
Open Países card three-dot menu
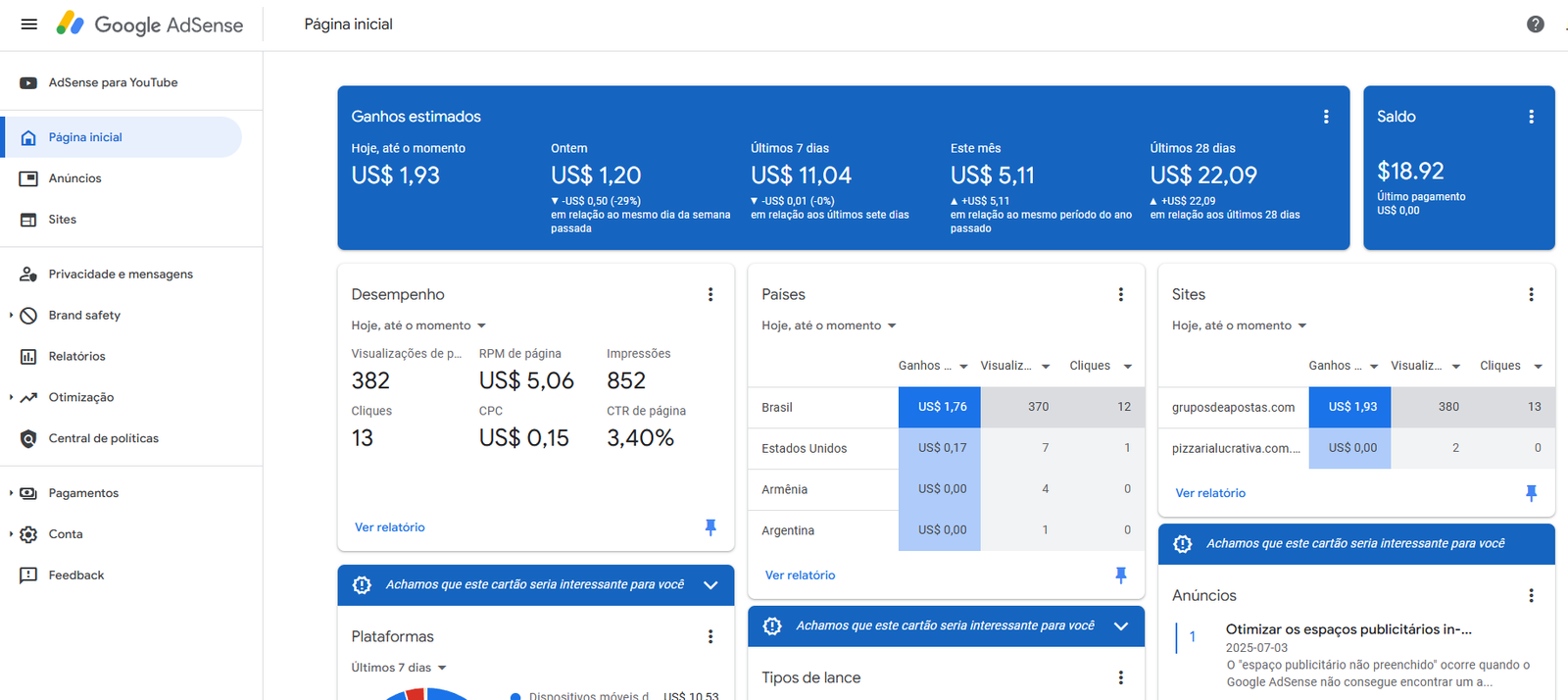[x=1121, y=295]
